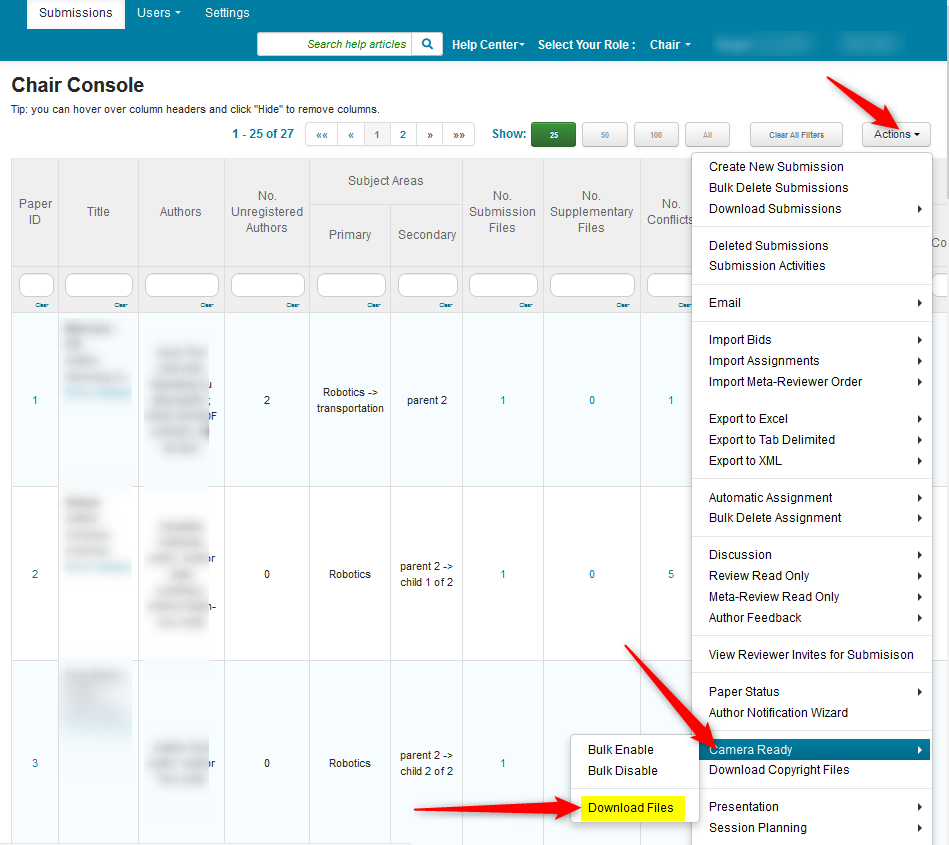Expand the Users menu
This screenshot has width=949, height=845.
[x=158, y=13]
